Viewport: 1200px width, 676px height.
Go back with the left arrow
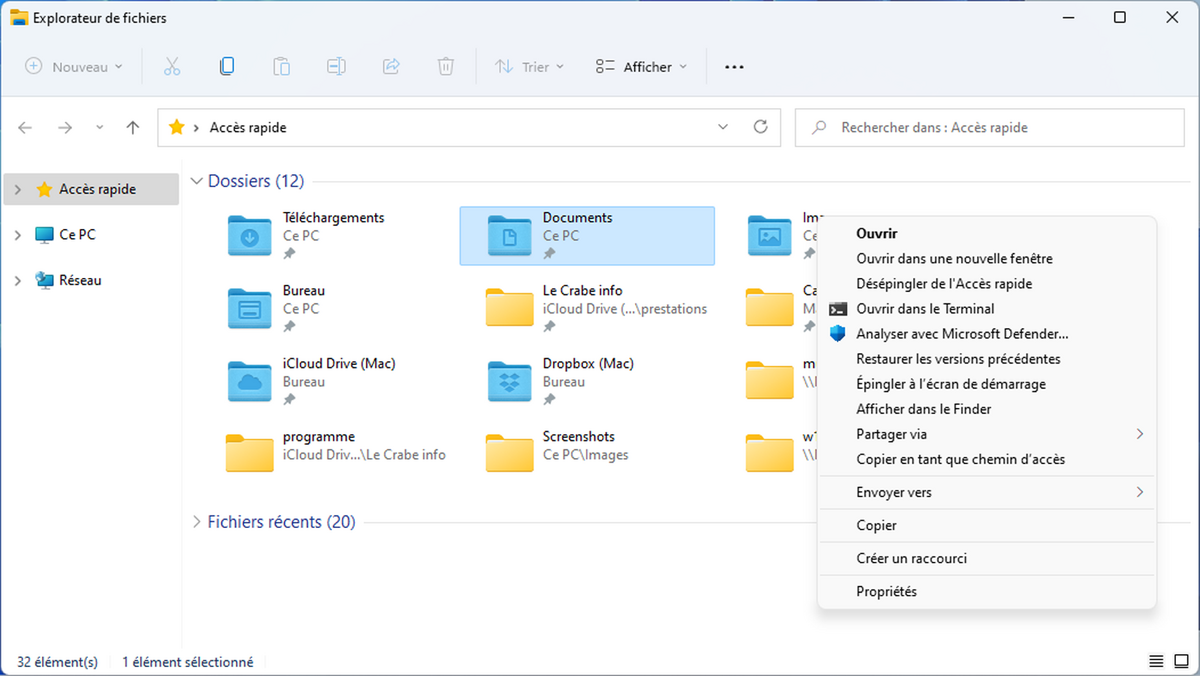25,128
